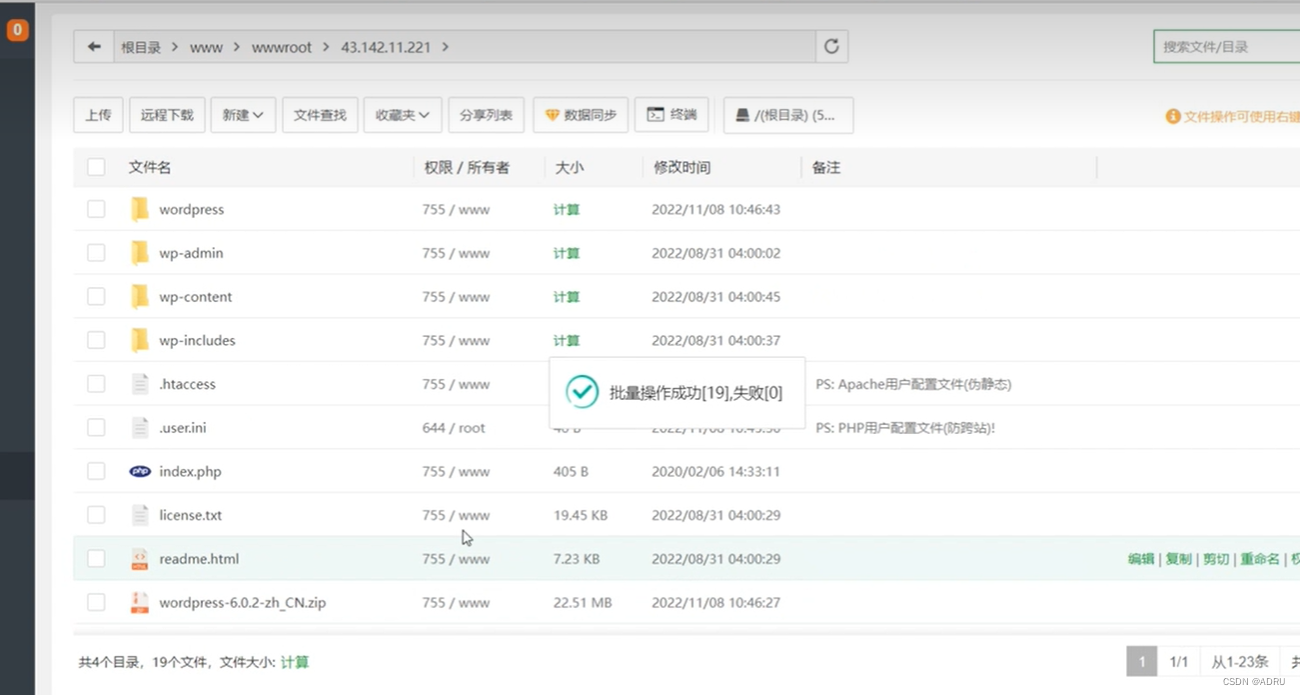Tick the checkbox for wordpress folder

(96, 209)
